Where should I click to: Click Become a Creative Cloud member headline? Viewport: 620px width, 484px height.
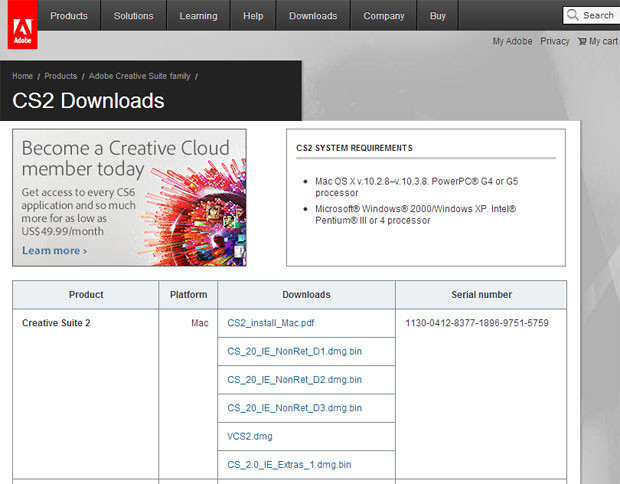click(125, 159)
